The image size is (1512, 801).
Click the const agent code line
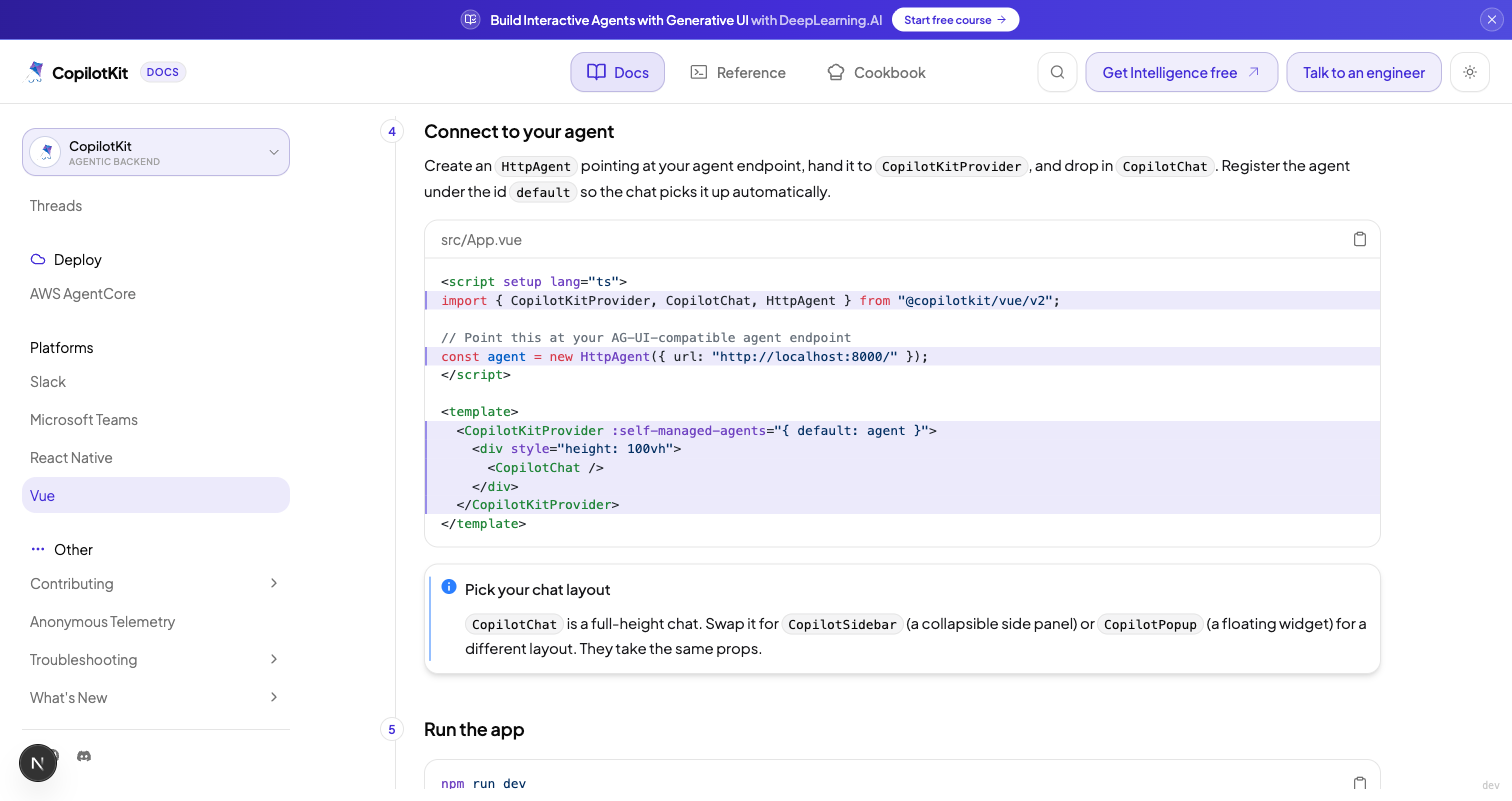pos(685,356)
